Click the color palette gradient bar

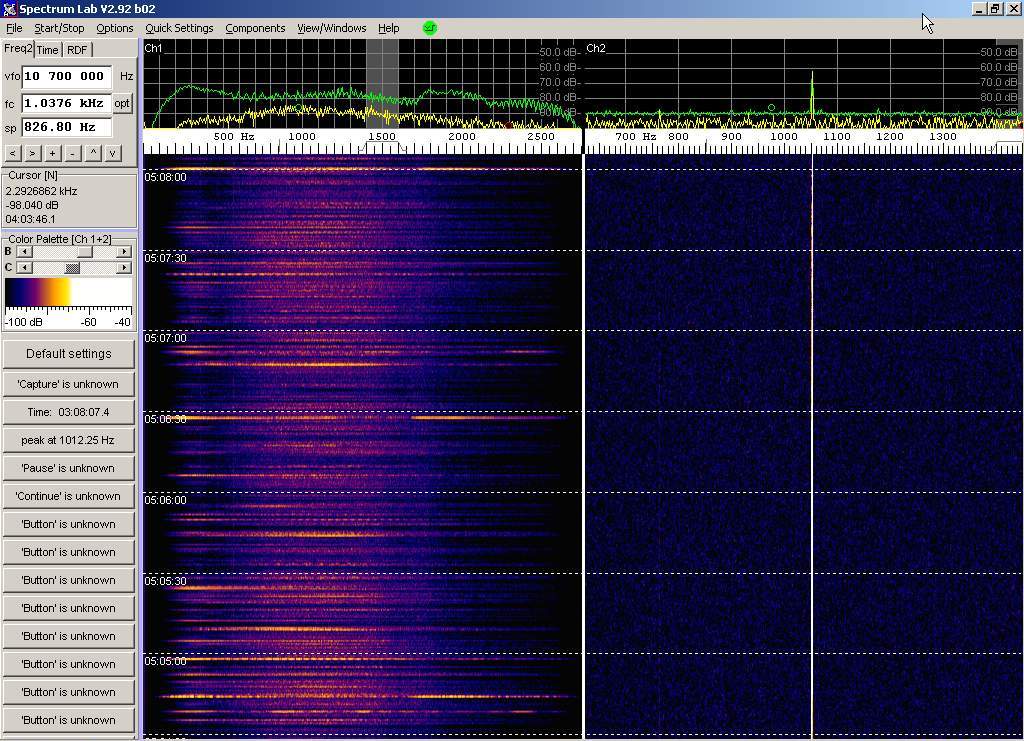click(x=68, y=291)
